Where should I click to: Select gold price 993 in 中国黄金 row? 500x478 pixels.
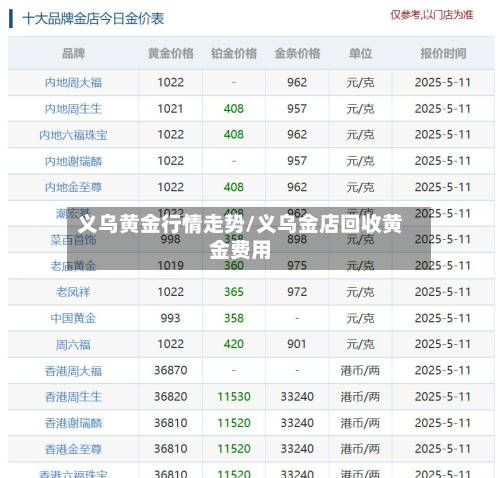coord(170,318)
